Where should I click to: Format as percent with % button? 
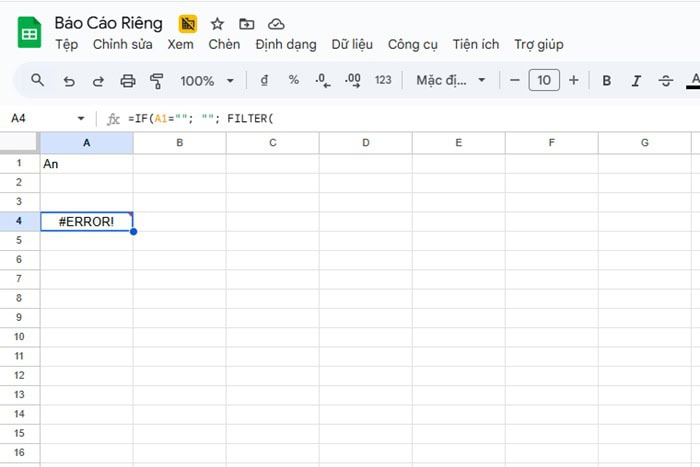(293, 80)
